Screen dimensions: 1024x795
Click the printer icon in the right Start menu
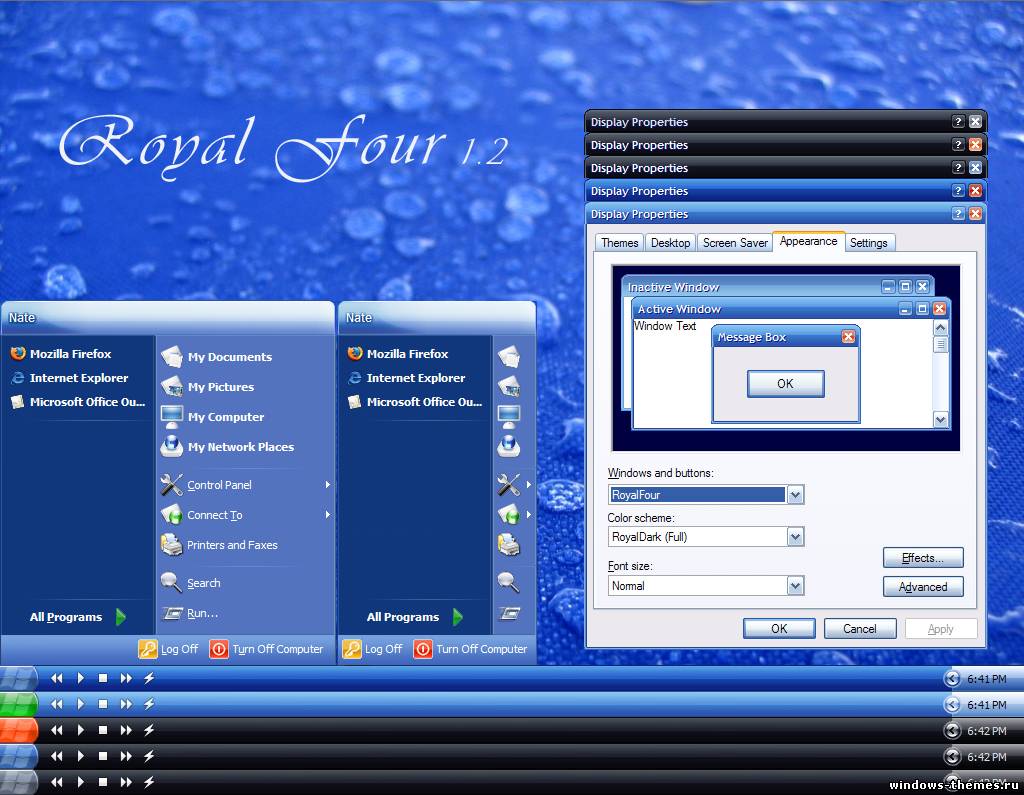click(509, 545)
